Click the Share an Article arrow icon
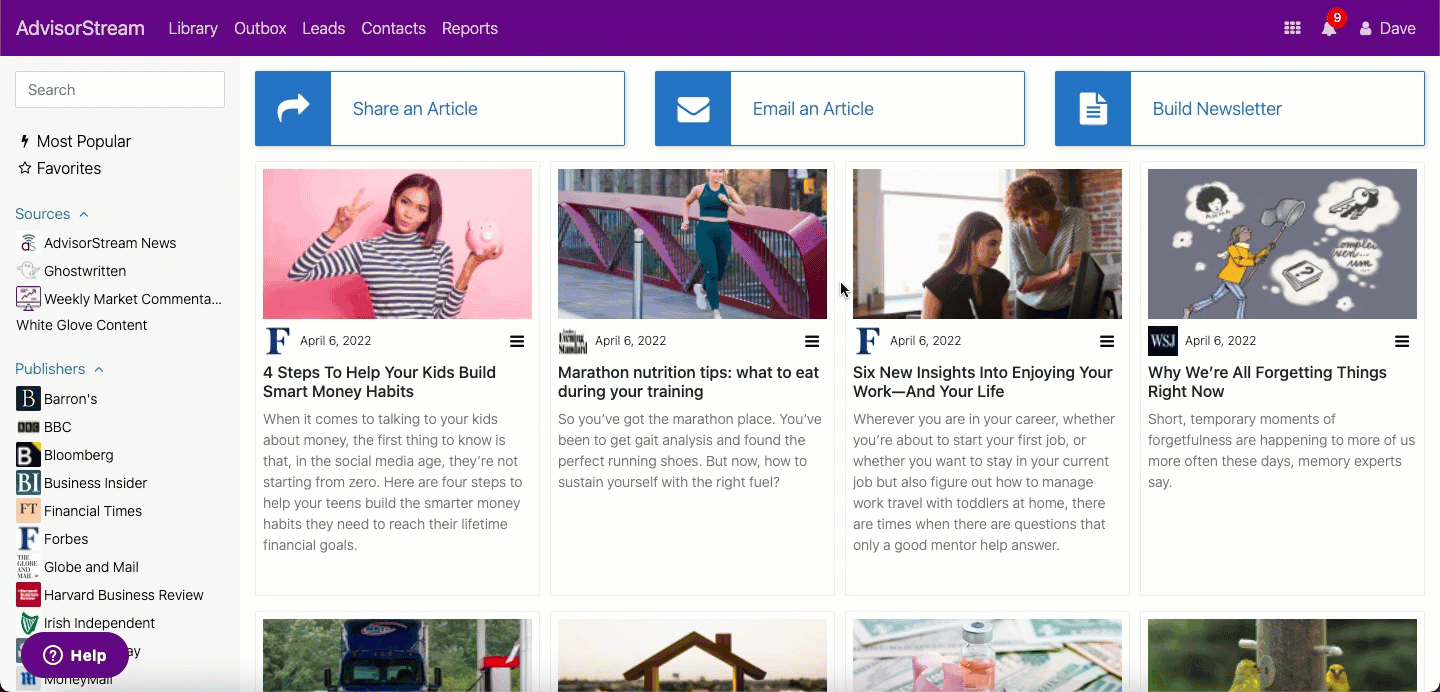1440x692 pixels. coord(293,108)
